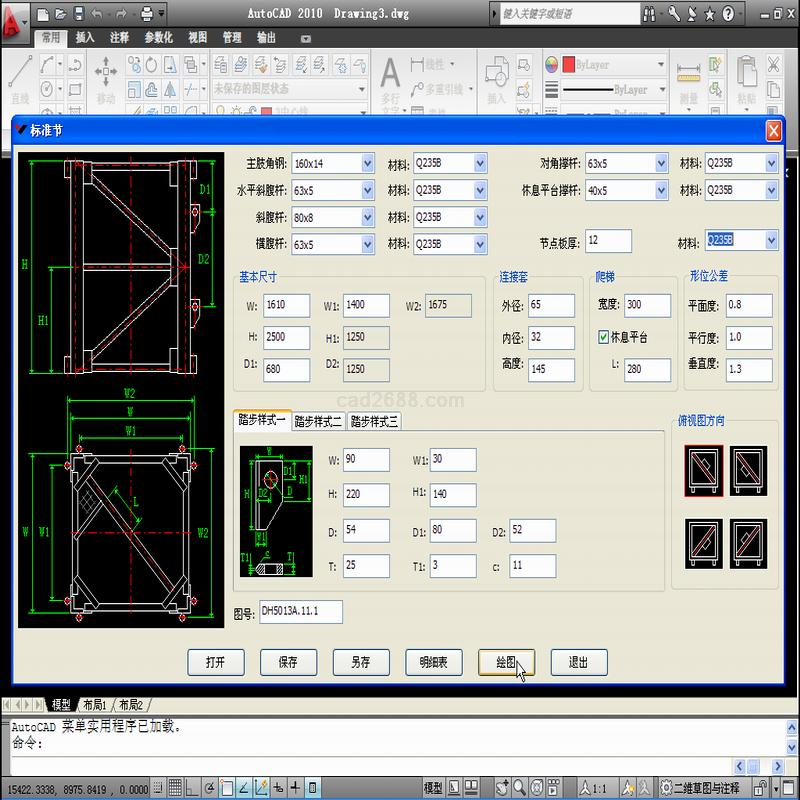The height and width of the screenshot is (800, 800).
Task: Click the 明细表 button
Action: point(433,661)
